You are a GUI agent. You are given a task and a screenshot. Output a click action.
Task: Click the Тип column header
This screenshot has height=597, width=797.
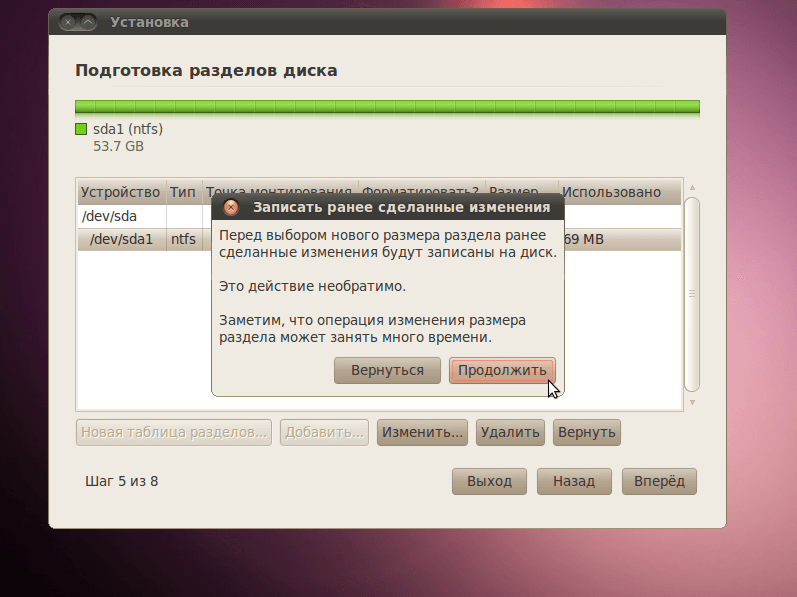(184, 192)
